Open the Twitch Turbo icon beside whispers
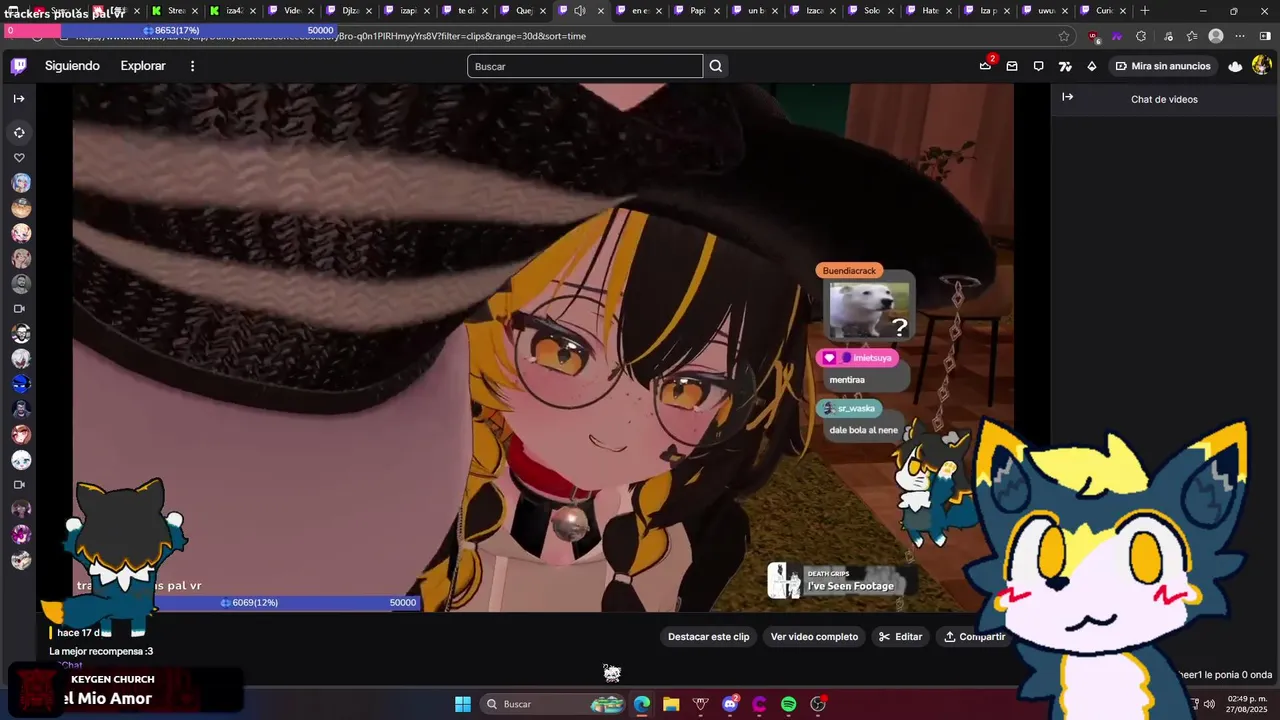The width and height of the screenshot is (1280, 720). pos(1065,66)
